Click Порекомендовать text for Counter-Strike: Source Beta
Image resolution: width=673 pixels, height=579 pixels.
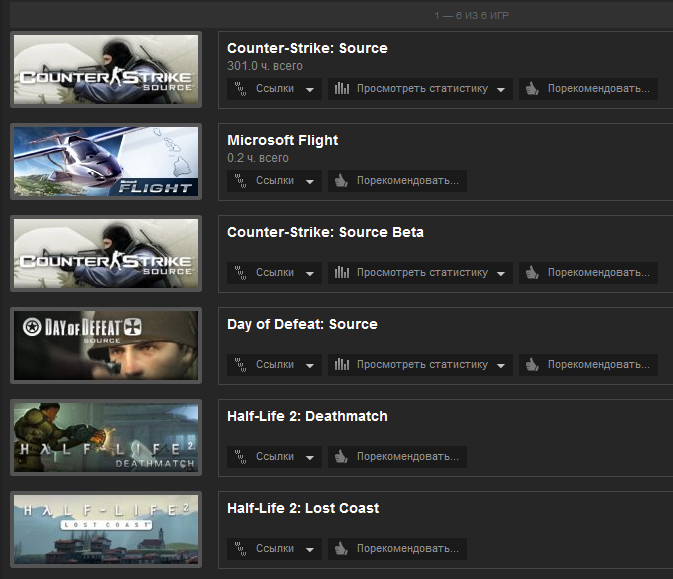point(599,272)
